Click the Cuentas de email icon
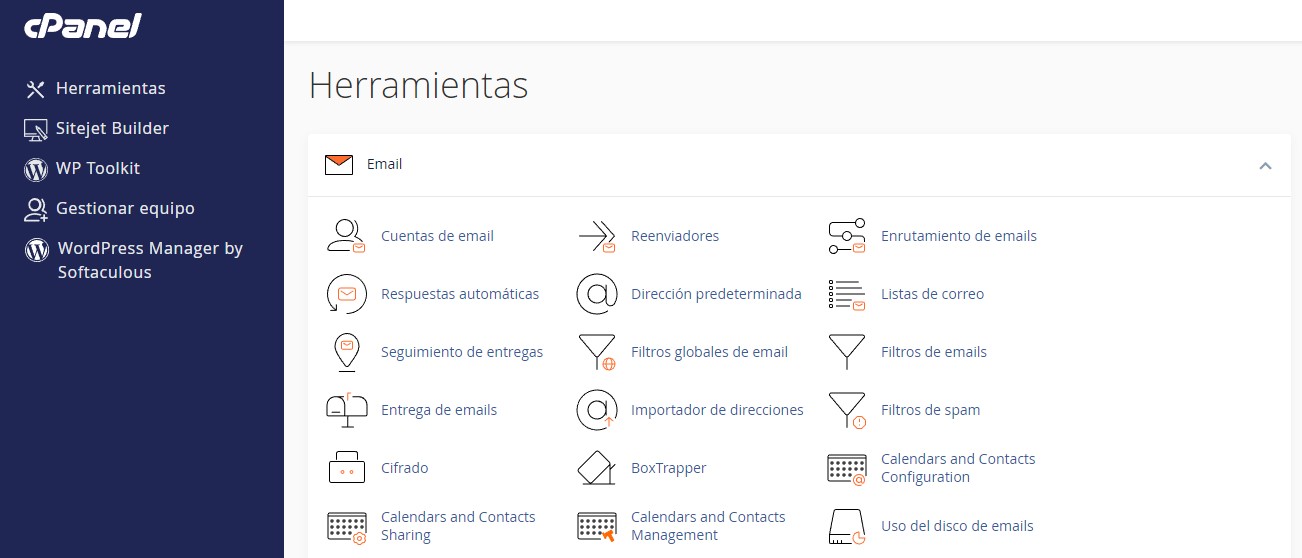This screenshot has width=1302, height=558. [347, 236]
